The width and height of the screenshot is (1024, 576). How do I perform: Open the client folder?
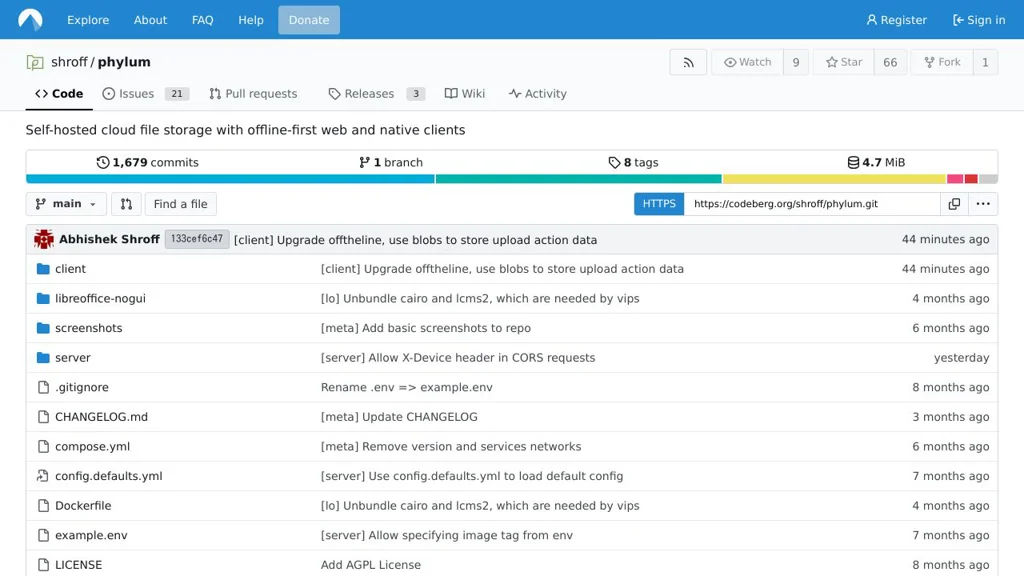click(x=70, y=269)
